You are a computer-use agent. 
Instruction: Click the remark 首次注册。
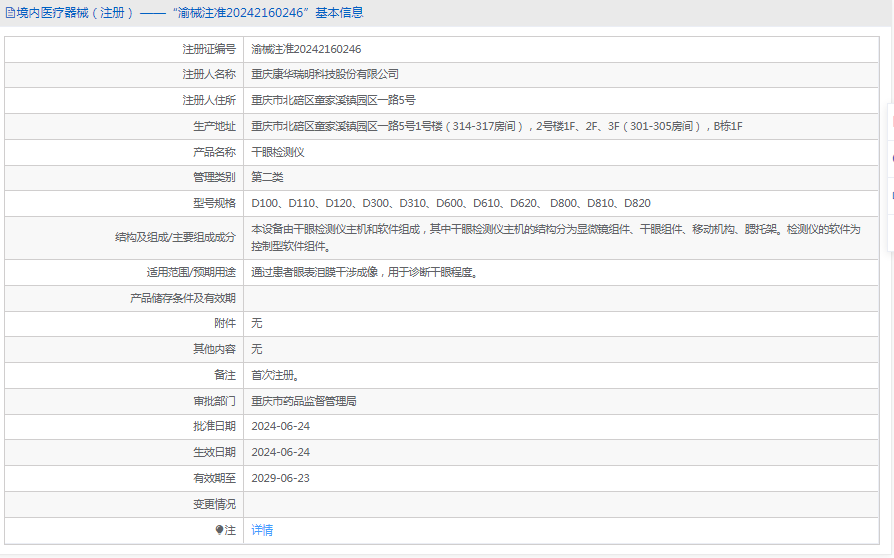[275, 375]
